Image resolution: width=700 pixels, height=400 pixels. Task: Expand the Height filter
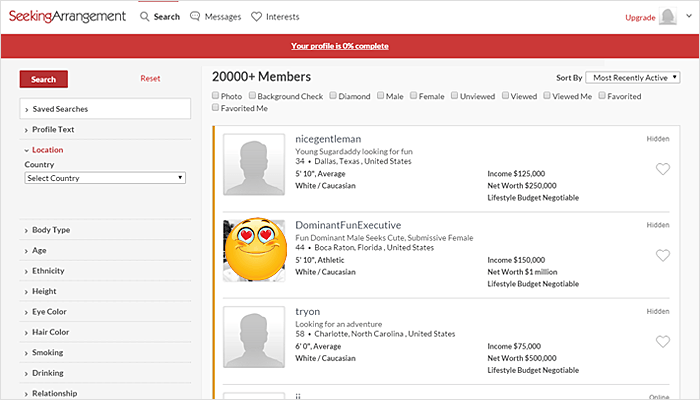105,292
